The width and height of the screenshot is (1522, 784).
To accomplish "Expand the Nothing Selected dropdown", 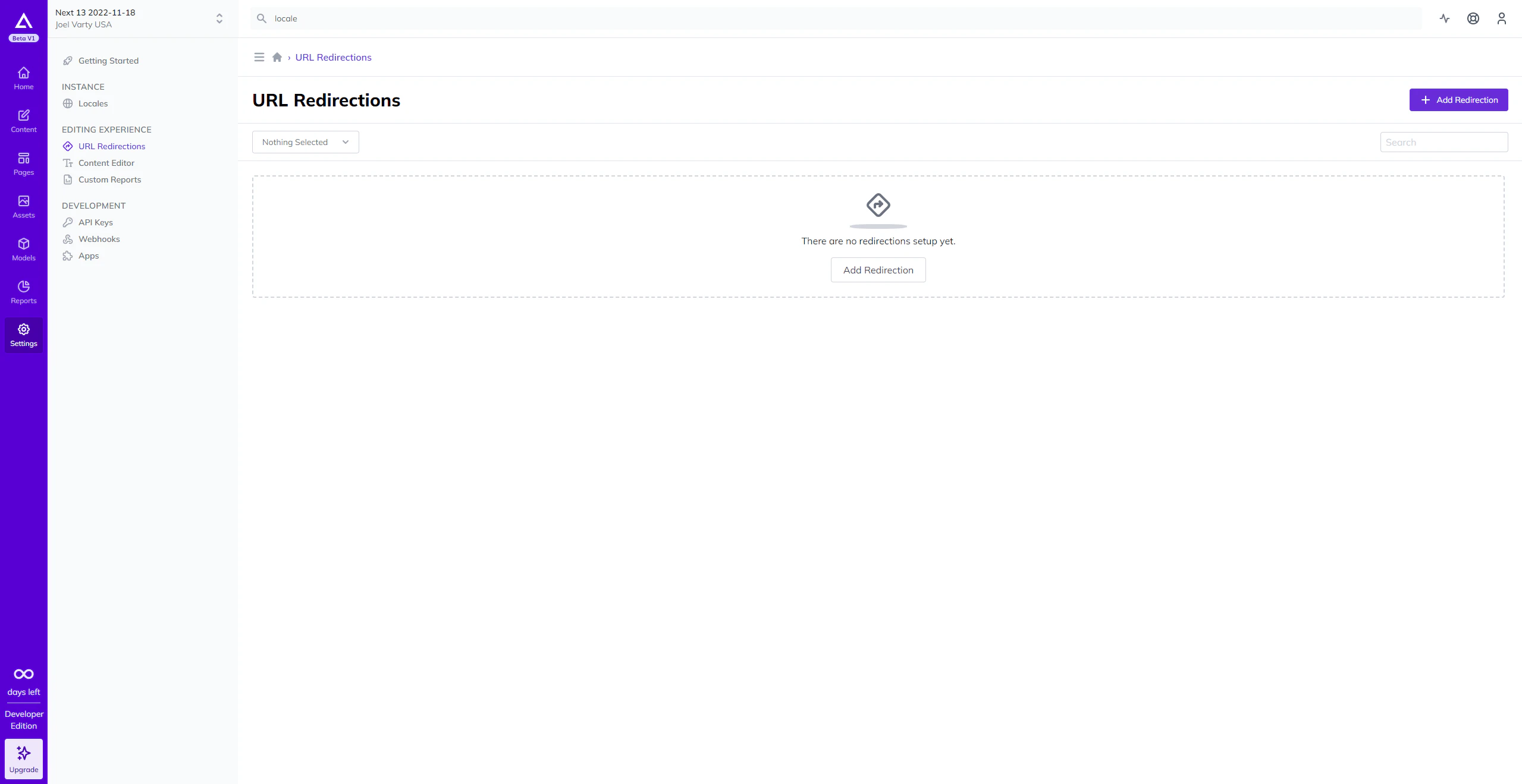I will (305, 141).
